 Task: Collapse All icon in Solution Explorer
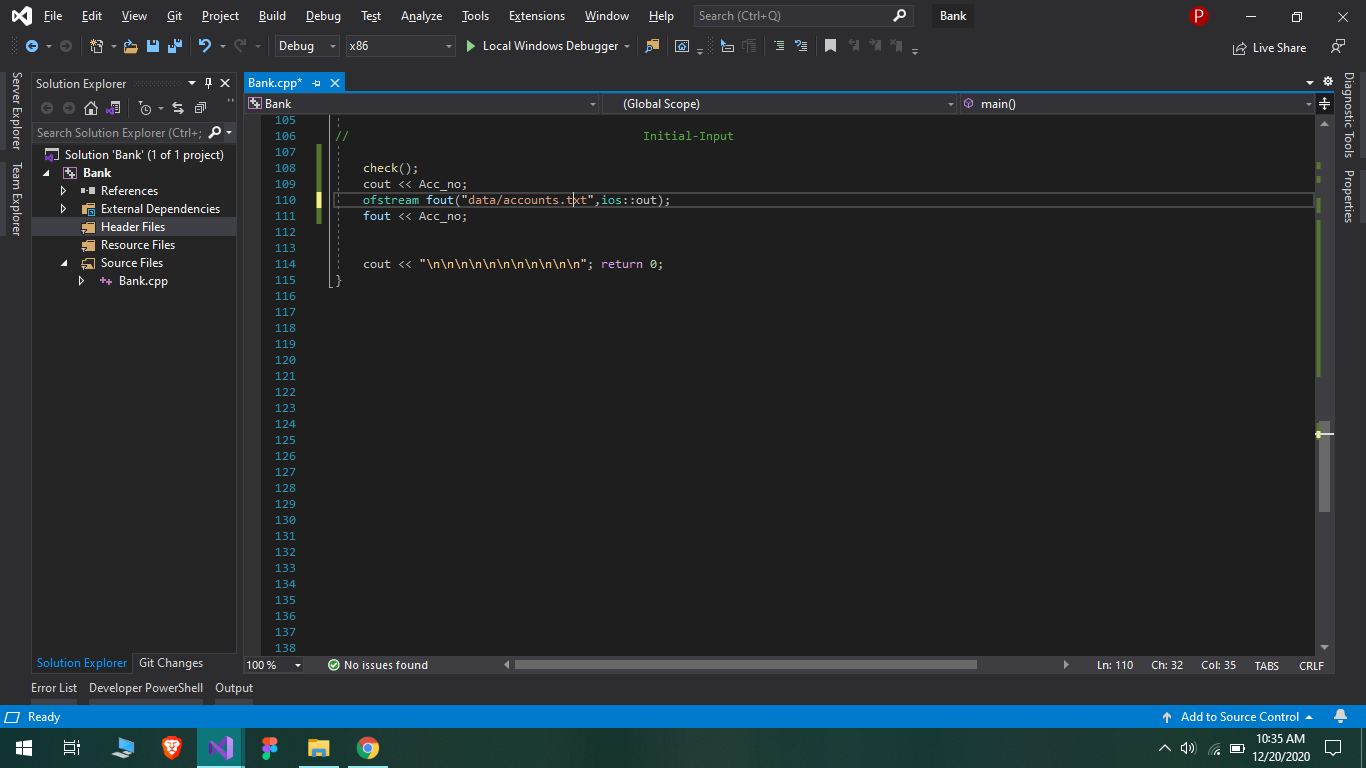coord(200,108)
